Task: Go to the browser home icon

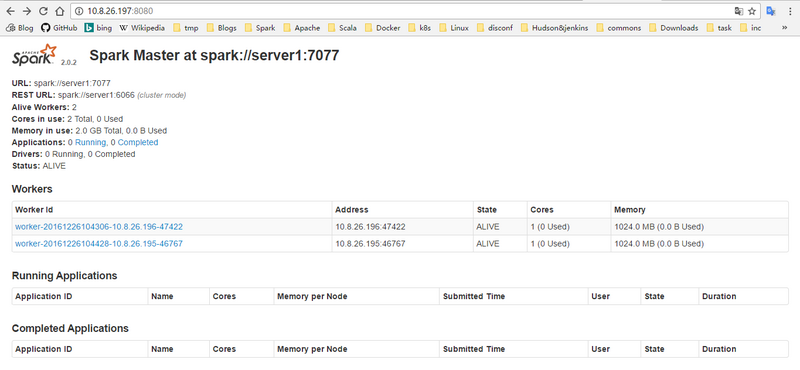Action: pyautogui.click(x=60, y=11)
